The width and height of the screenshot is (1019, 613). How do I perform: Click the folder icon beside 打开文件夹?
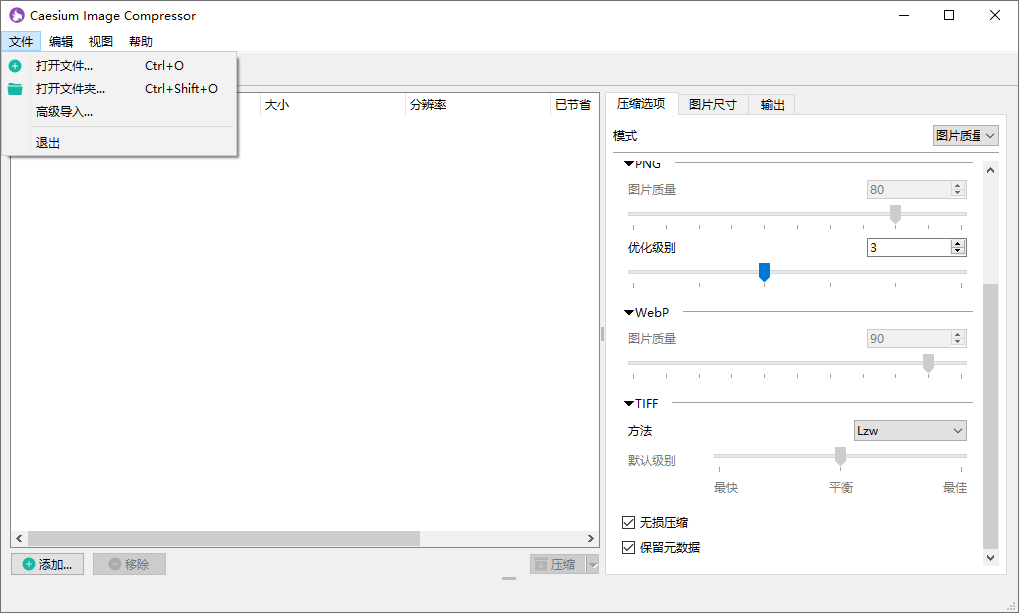(x=15, y=89)
